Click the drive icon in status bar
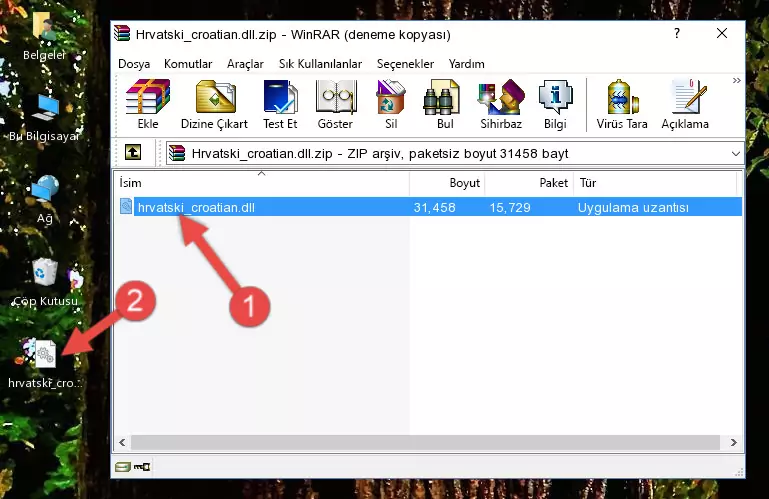The image size is (769, 499). point(123,467)
